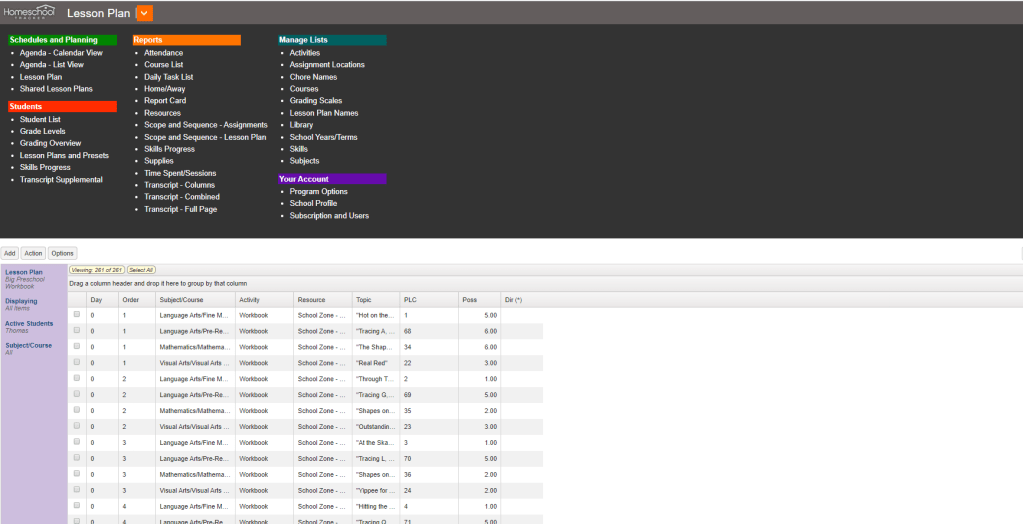
Task: Open Displaying filter in left sidebar
Action: (21, 301)
